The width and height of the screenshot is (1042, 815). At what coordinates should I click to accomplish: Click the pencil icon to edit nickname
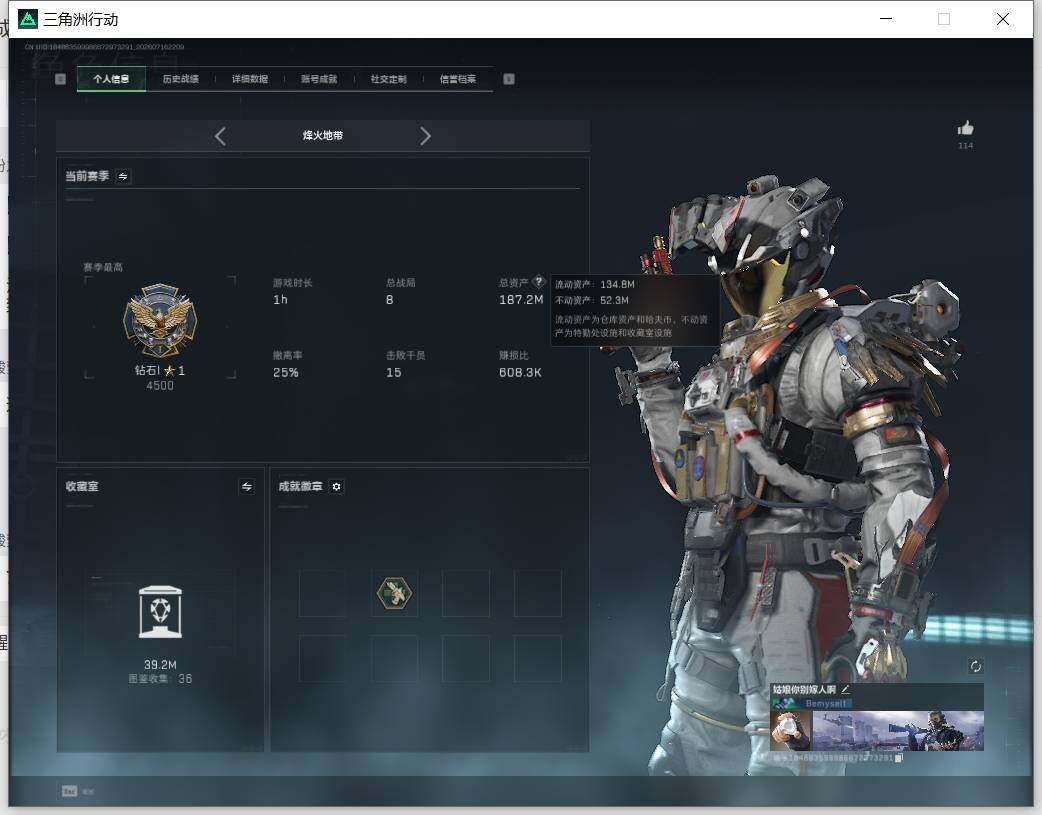click(x=845, y=689)
